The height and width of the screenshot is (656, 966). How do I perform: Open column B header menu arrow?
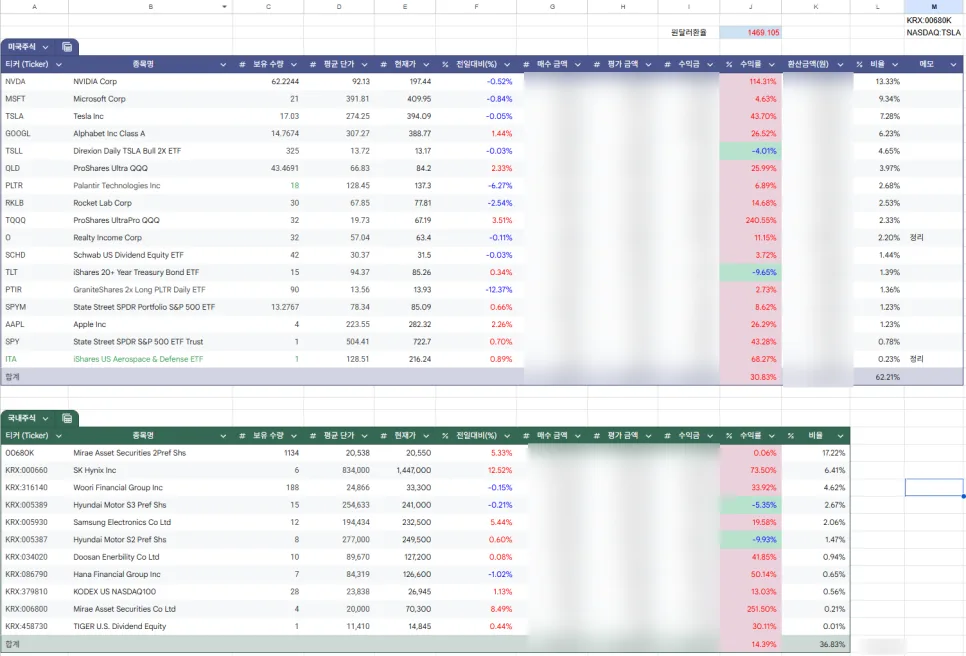[x=224, y=7]
